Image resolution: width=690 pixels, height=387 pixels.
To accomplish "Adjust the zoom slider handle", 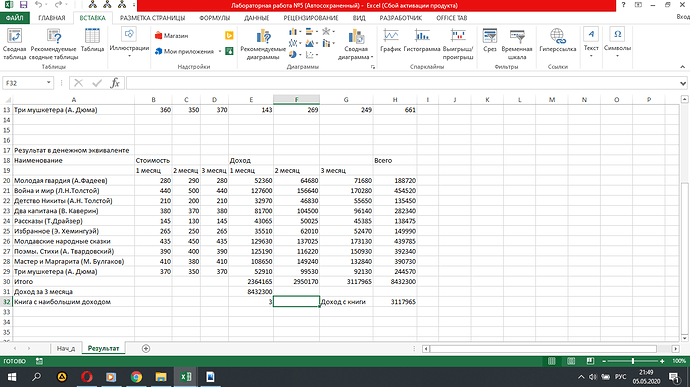I will coord(633,361).
